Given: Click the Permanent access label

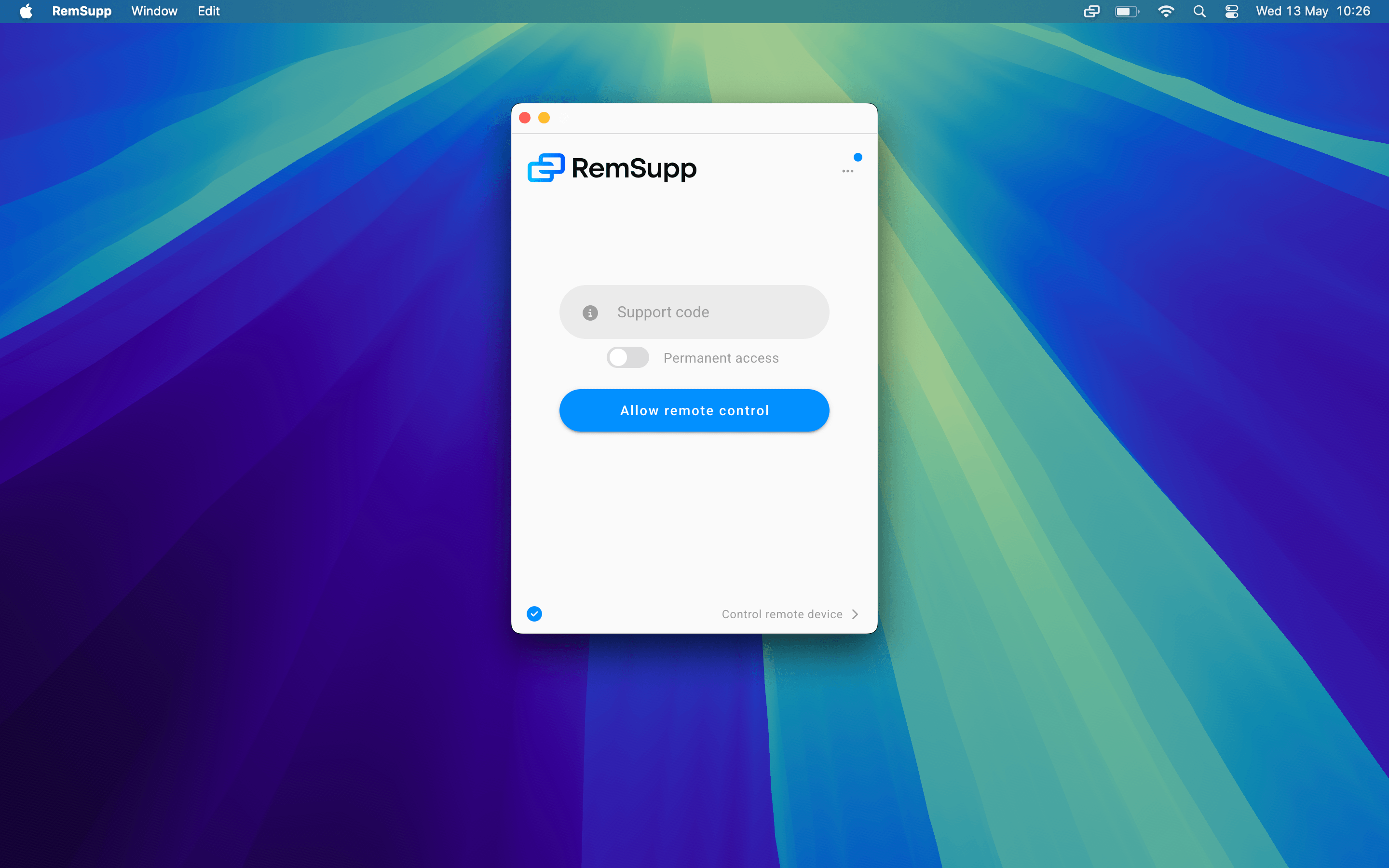Looking at the screenshot, I should (x=721, y=358).
